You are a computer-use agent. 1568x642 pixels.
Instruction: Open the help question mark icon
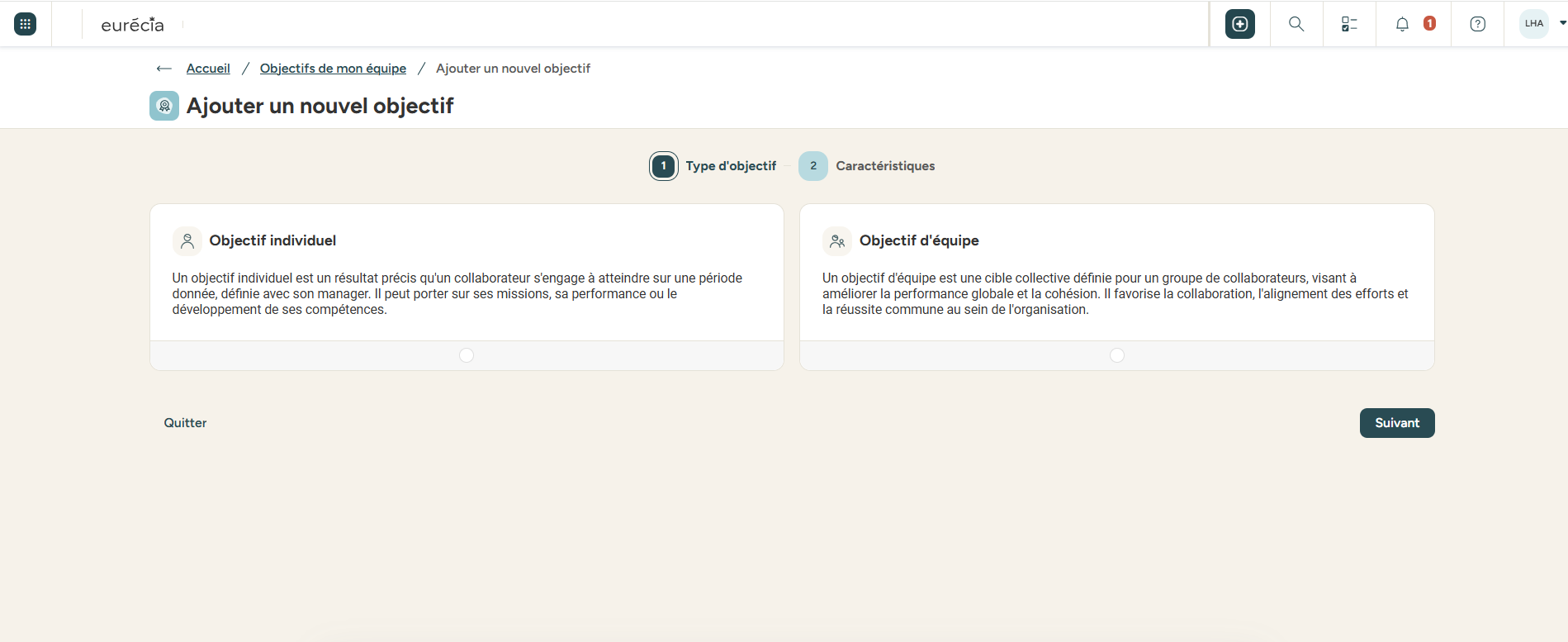[x=1478, y=24]
